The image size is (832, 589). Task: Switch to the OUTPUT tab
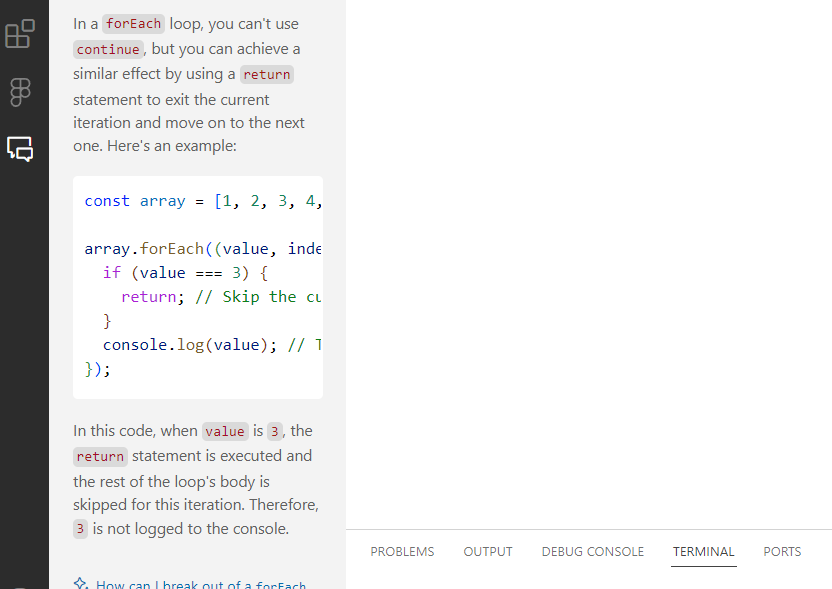click(x=488, y=552)
